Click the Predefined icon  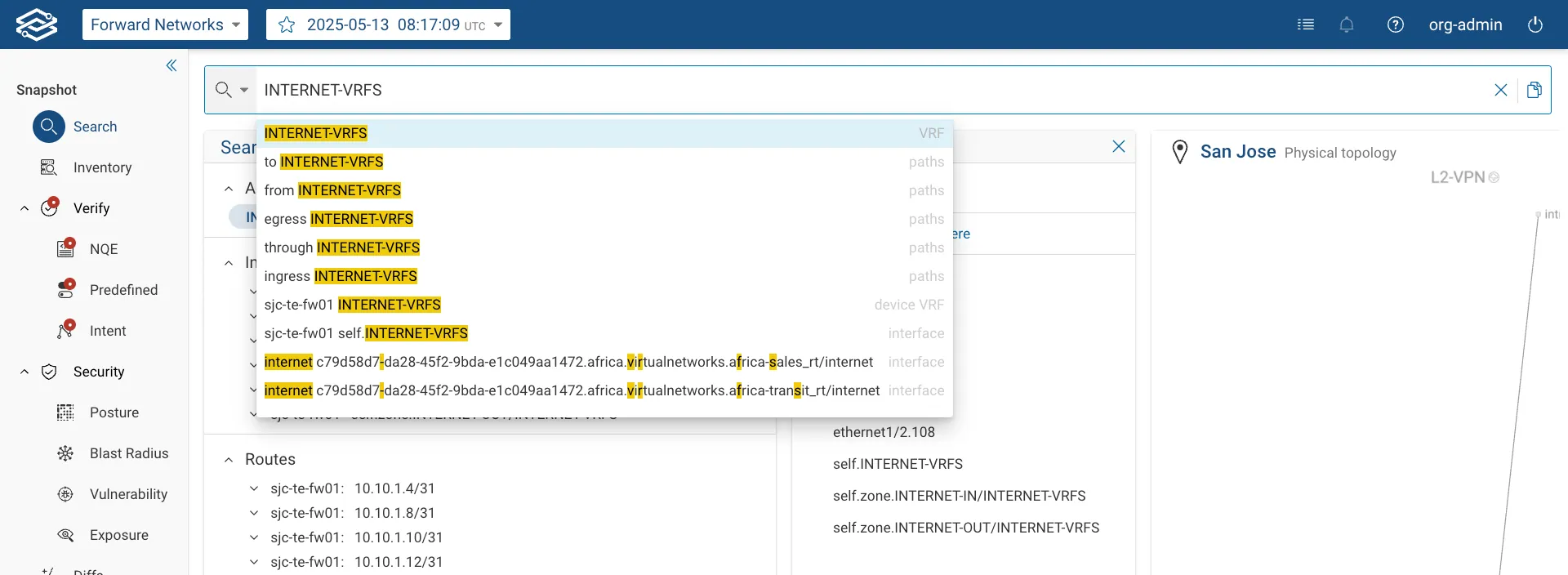click(65, 289)
